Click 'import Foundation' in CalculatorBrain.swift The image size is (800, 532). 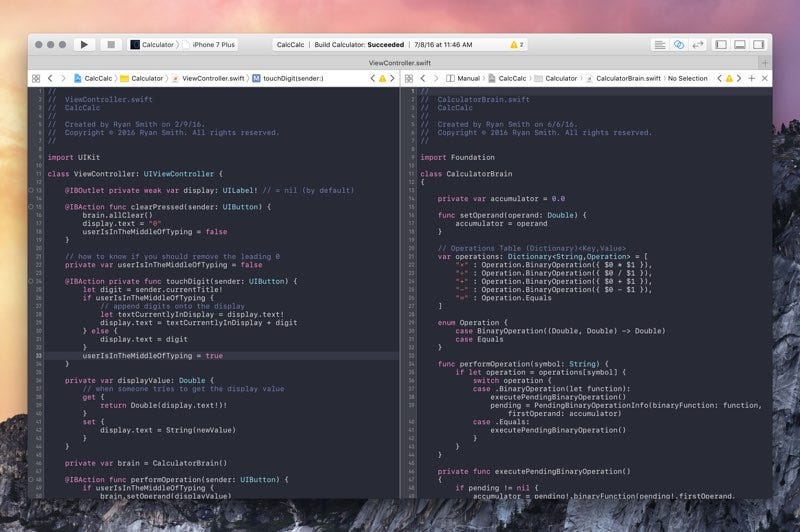click(457, 157)
